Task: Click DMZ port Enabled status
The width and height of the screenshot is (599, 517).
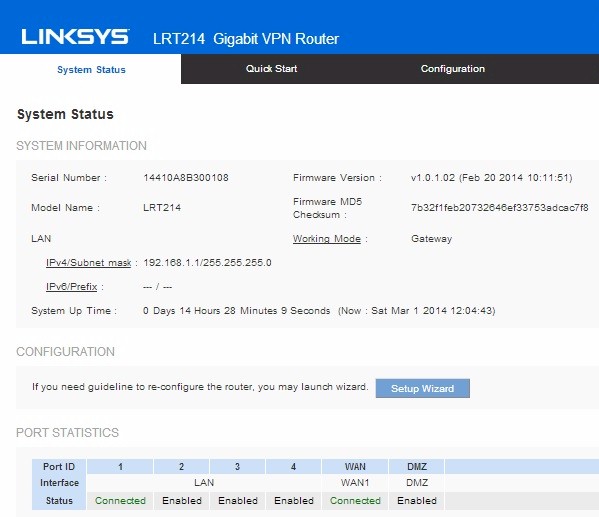Action: (417, 501)
